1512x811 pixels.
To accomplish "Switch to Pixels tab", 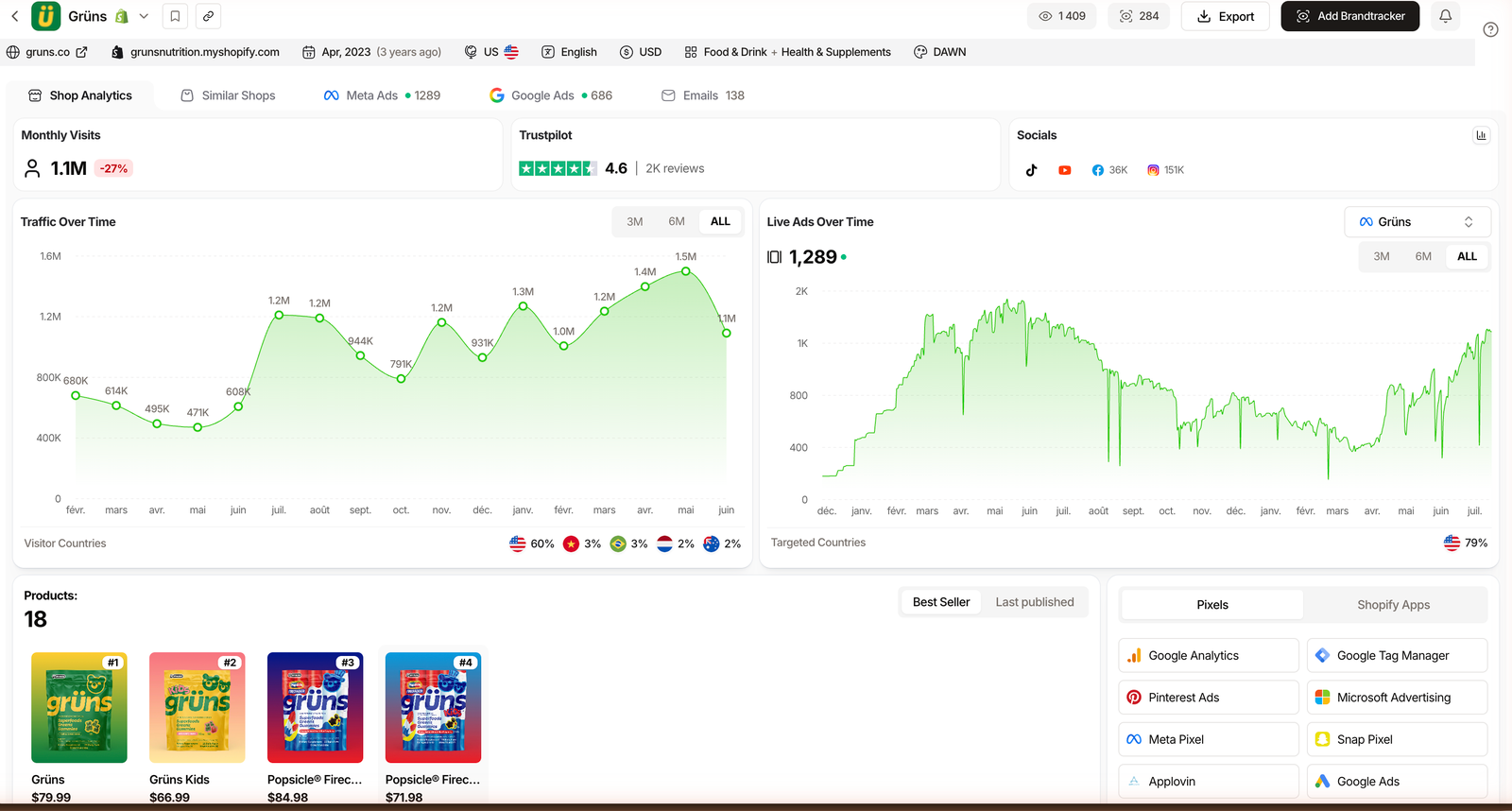I will point(1212,605).
